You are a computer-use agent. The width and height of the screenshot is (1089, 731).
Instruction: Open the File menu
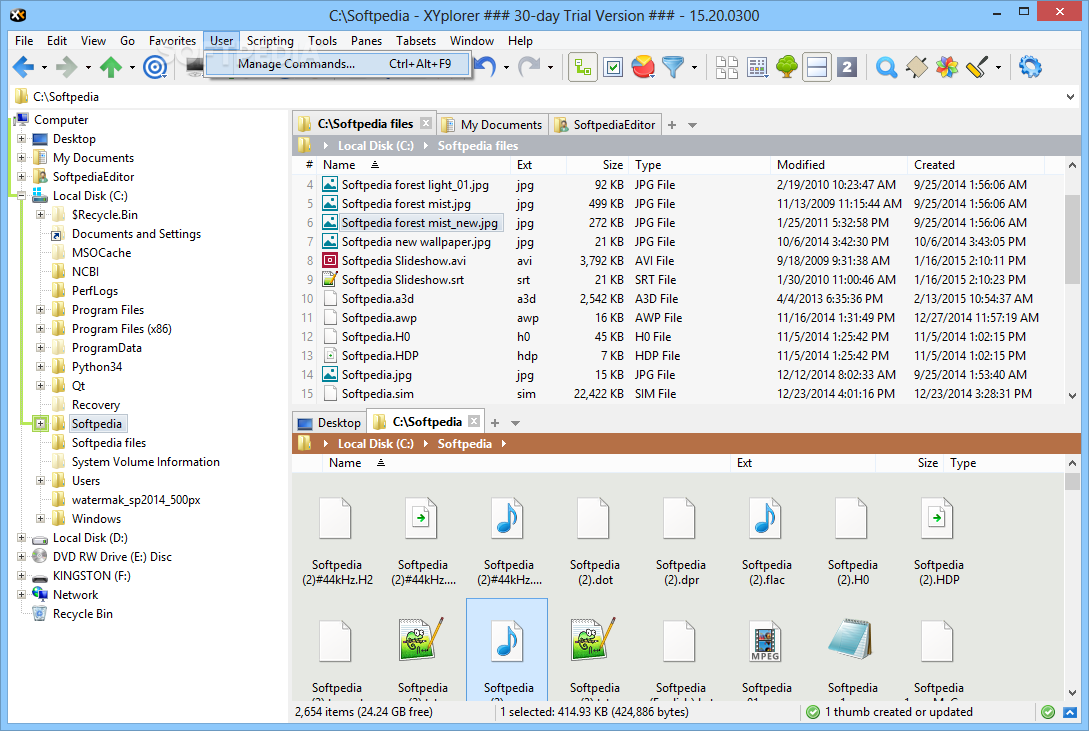[24, 41]
